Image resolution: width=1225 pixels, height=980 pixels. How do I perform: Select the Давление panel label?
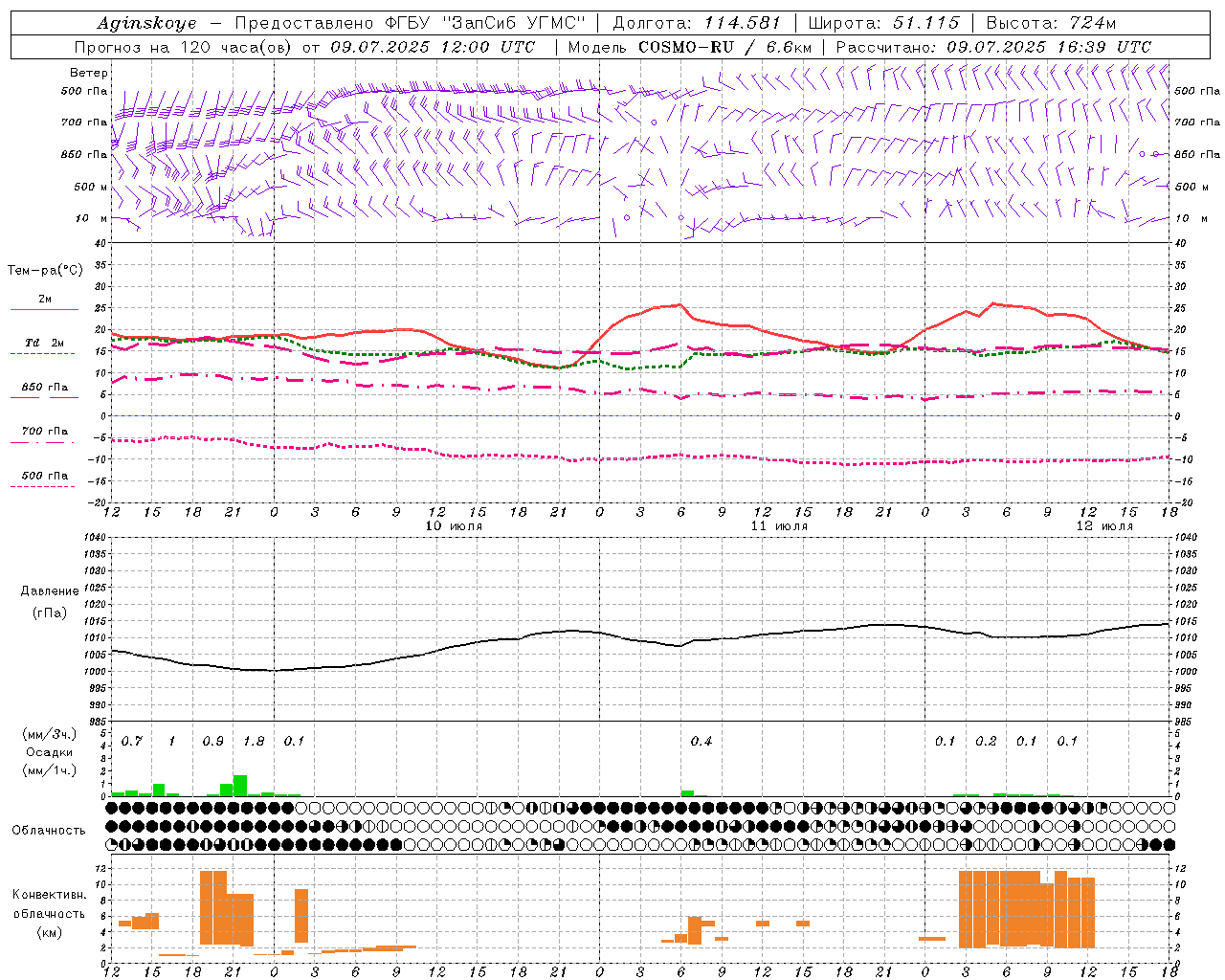click(50, 591)
